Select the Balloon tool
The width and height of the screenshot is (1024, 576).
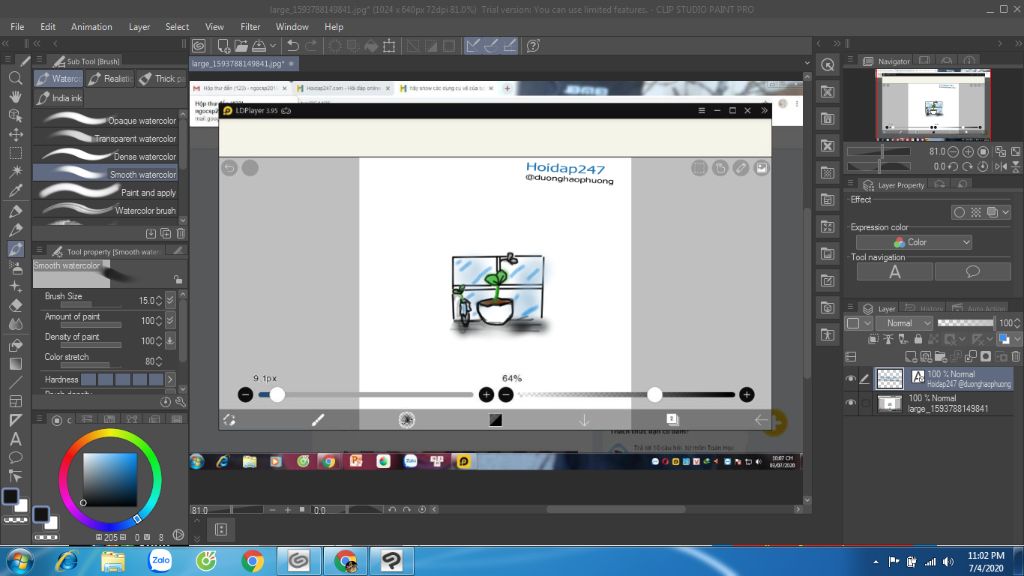(15, 457)
